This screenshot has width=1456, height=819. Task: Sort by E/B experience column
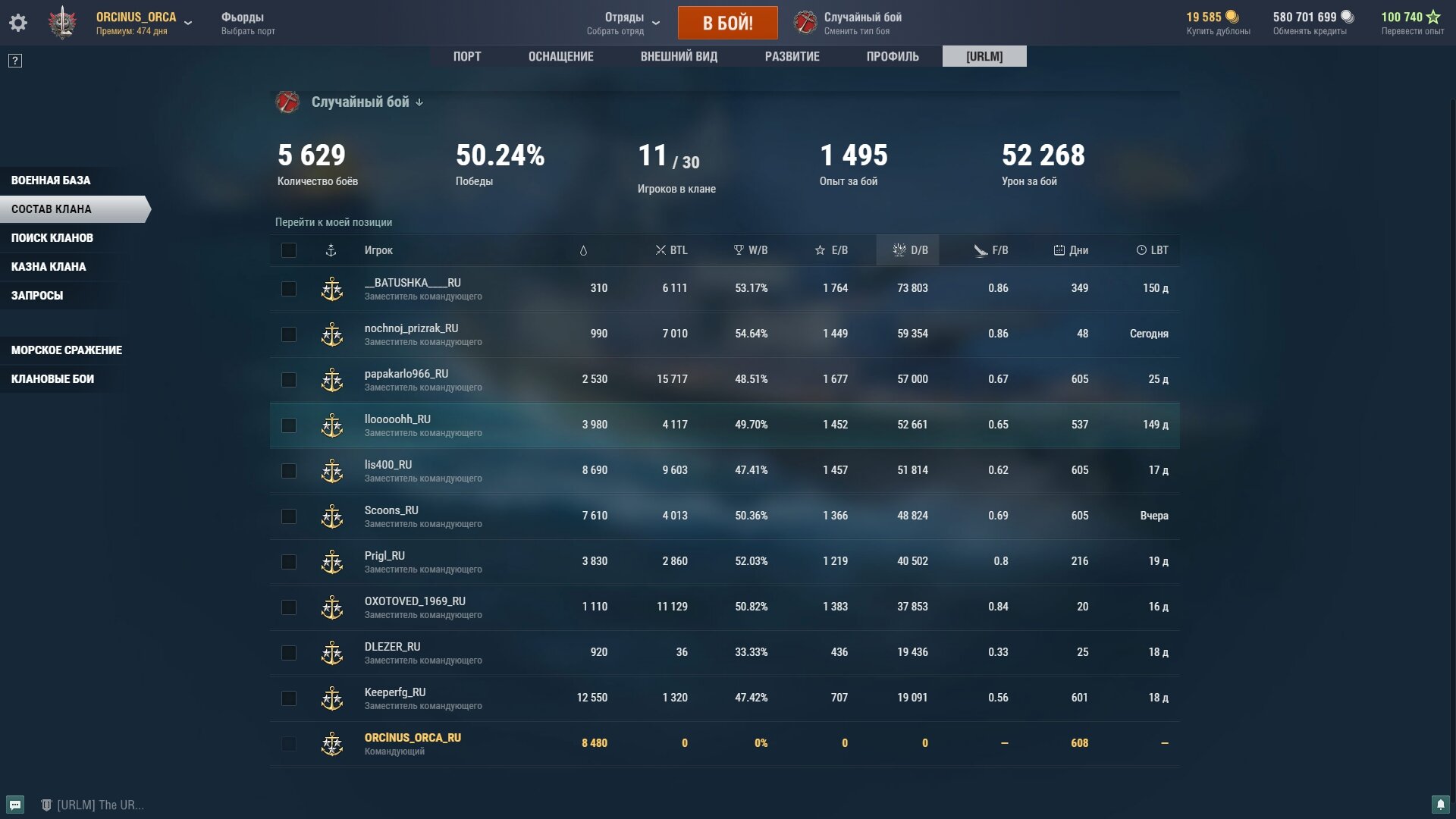pos(831,250)
